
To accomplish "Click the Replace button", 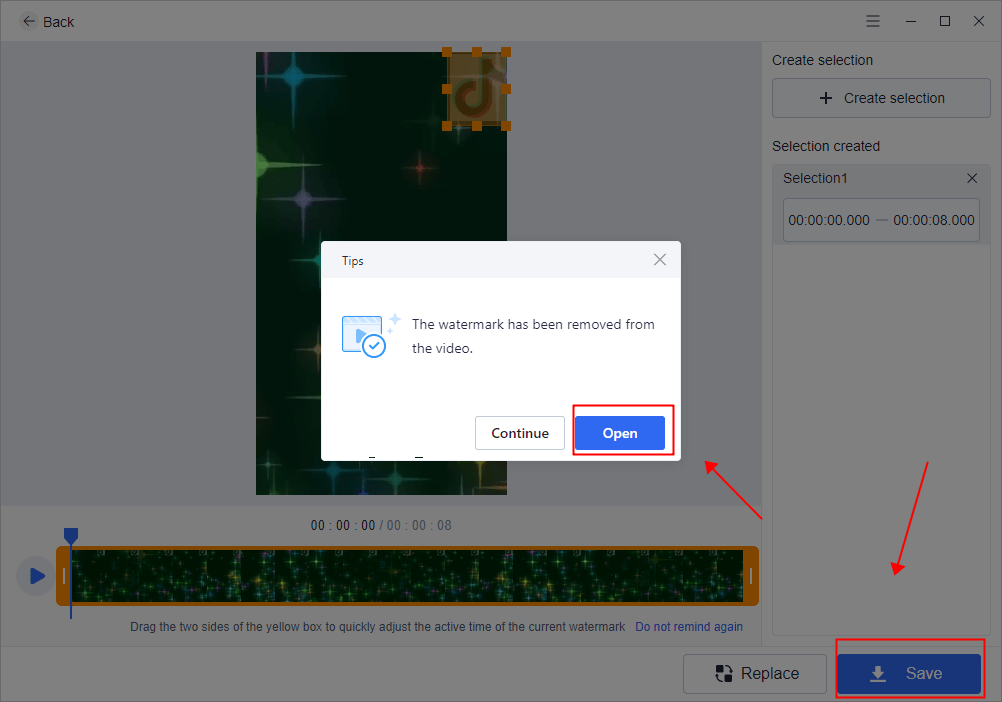I will click(x=755, y=673).
